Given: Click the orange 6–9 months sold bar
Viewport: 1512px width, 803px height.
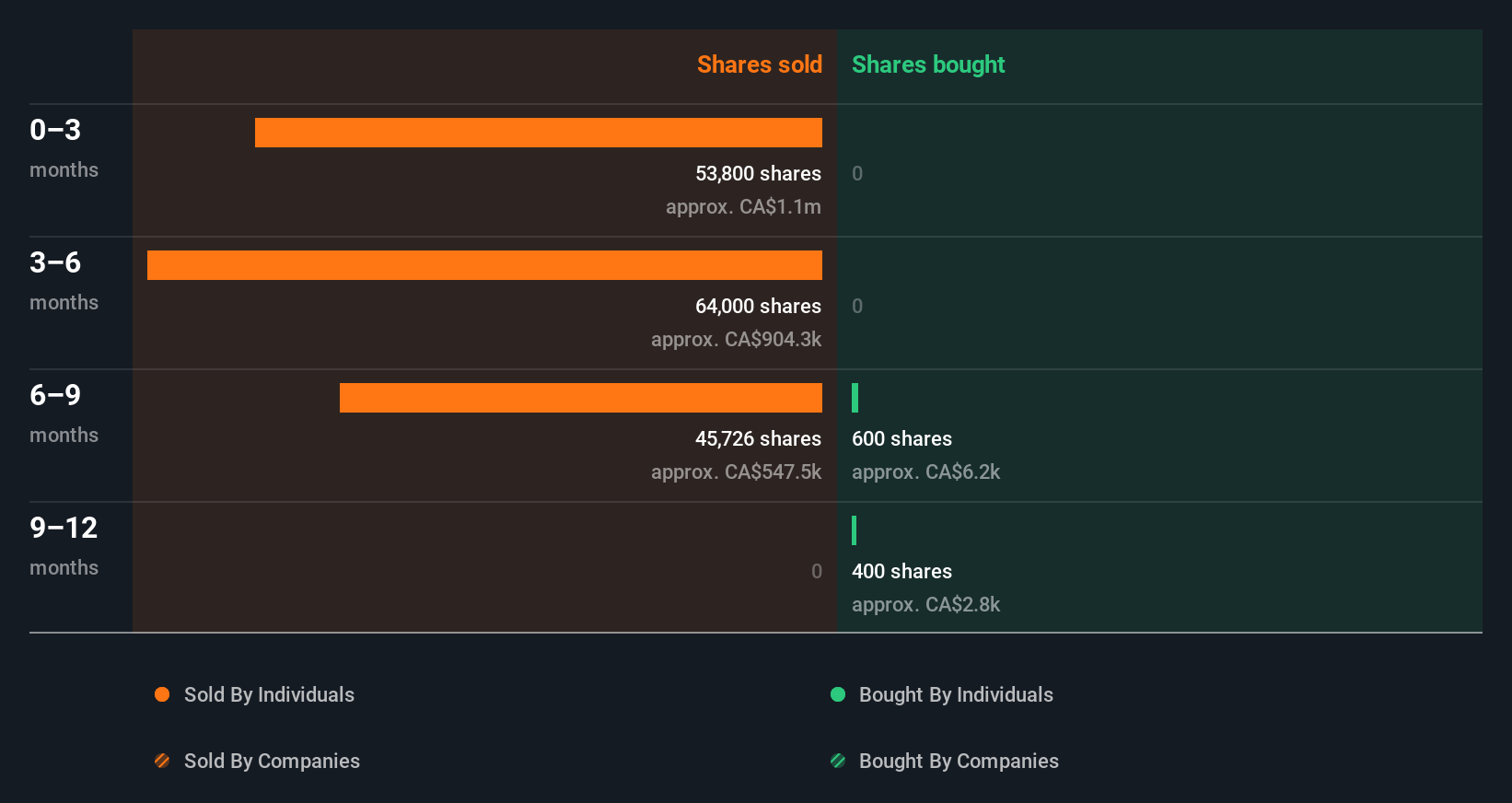Looking at the screenshot, I should coord(581,398).
